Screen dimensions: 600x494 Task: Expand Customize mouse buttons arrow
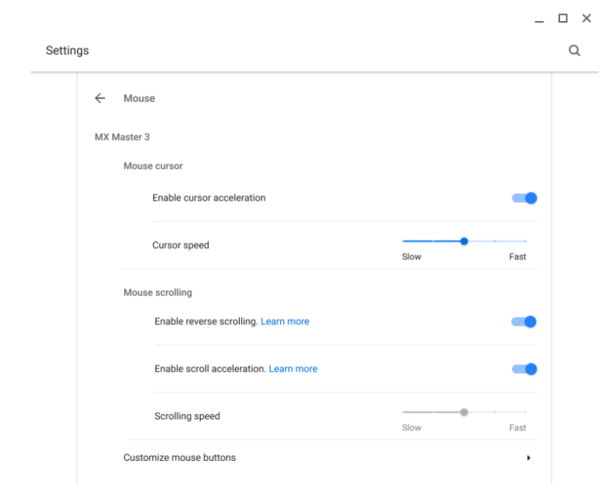pos(528,458)
